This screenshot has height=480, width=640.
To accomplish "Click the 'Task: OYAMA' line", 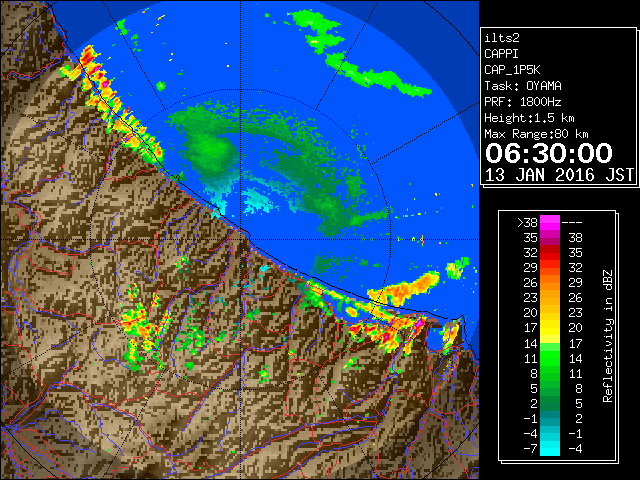I will click(523, 86).
